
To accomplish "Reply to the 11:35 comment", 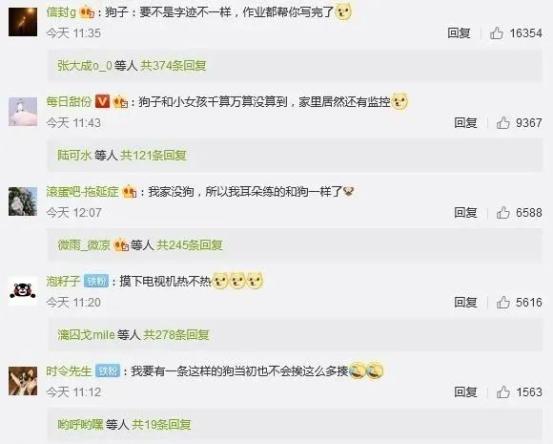I will (x=458, y=33).
